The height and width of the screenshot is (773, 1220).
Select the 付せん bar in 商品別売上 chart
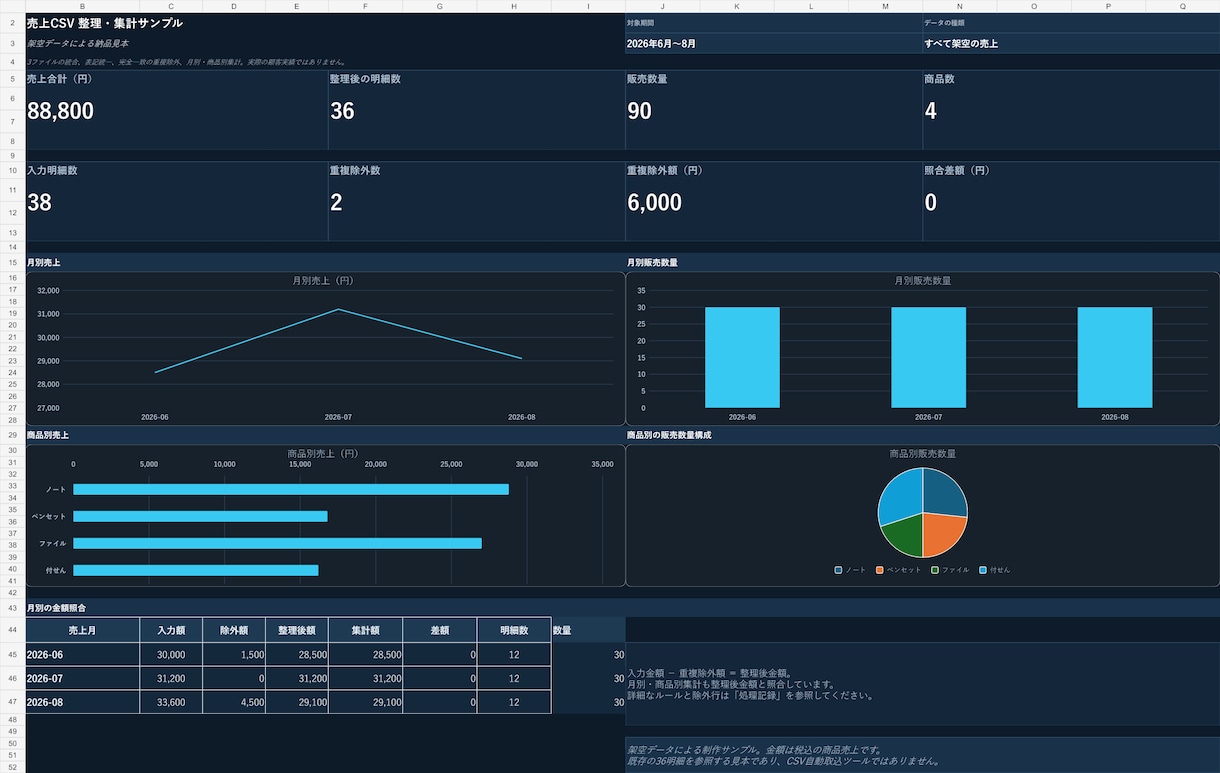[196, 570]
